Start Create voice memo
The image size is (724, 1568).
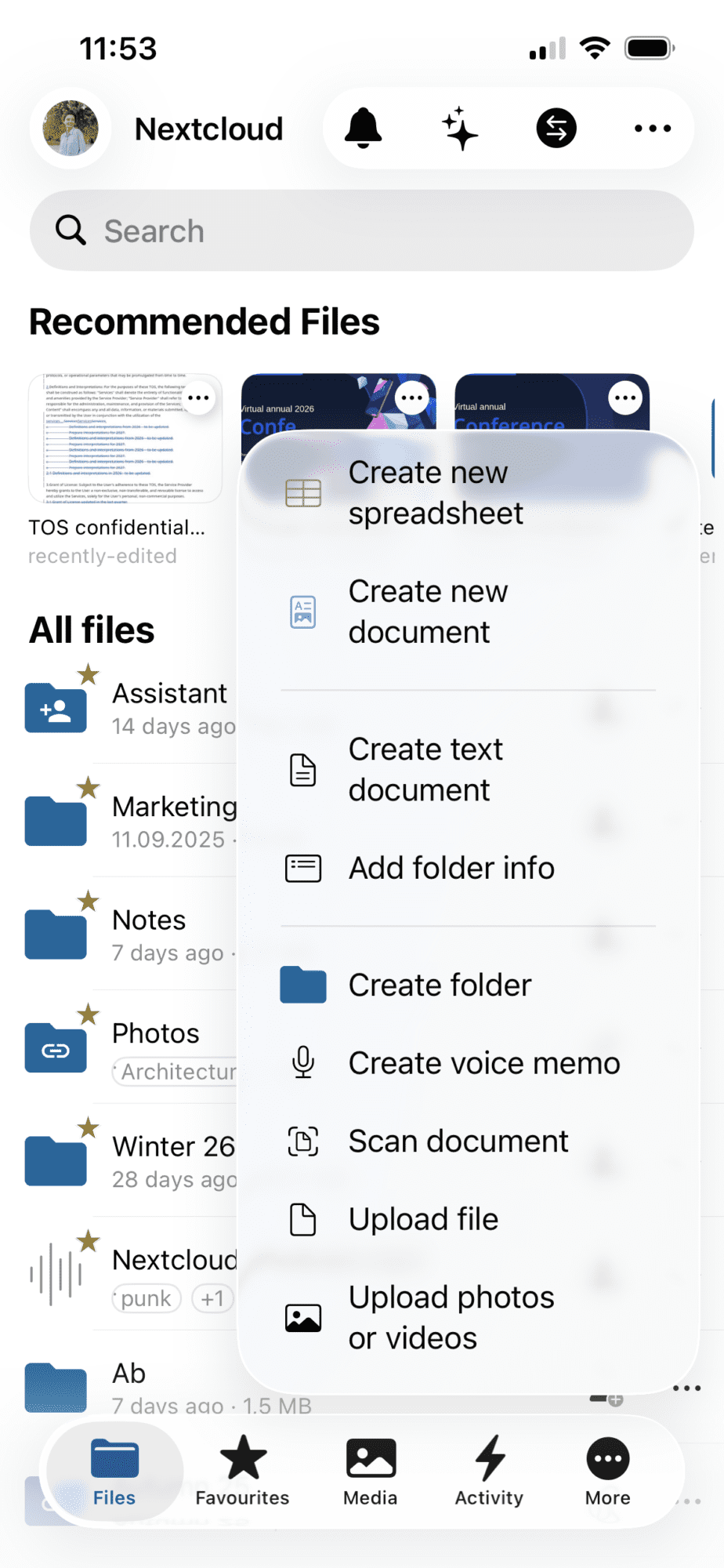pyautogui.click(x=483, y=1064)
